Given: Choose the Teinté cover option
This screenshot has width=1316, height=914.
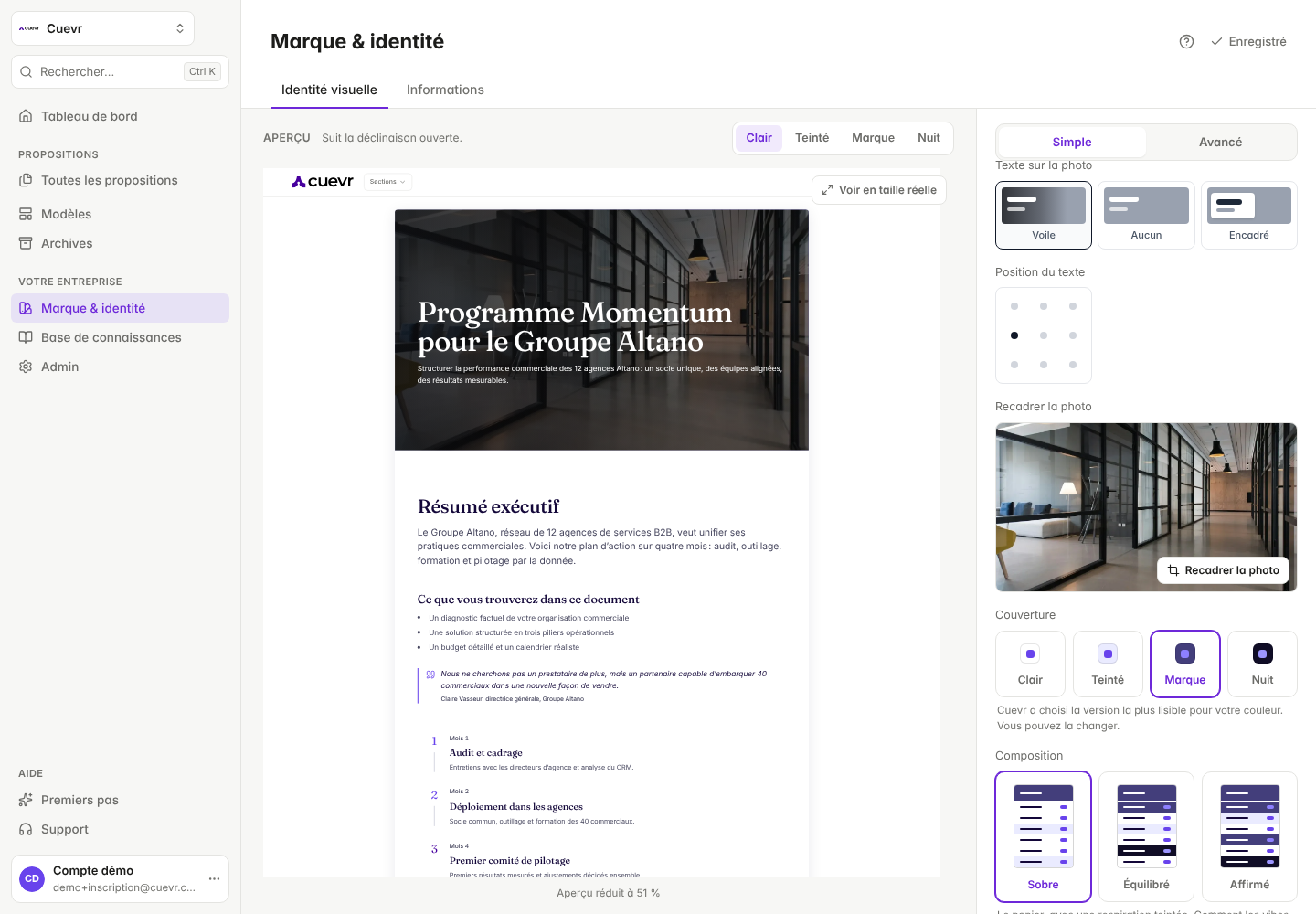Looking at the screenshot, I should coord(1108,664).
